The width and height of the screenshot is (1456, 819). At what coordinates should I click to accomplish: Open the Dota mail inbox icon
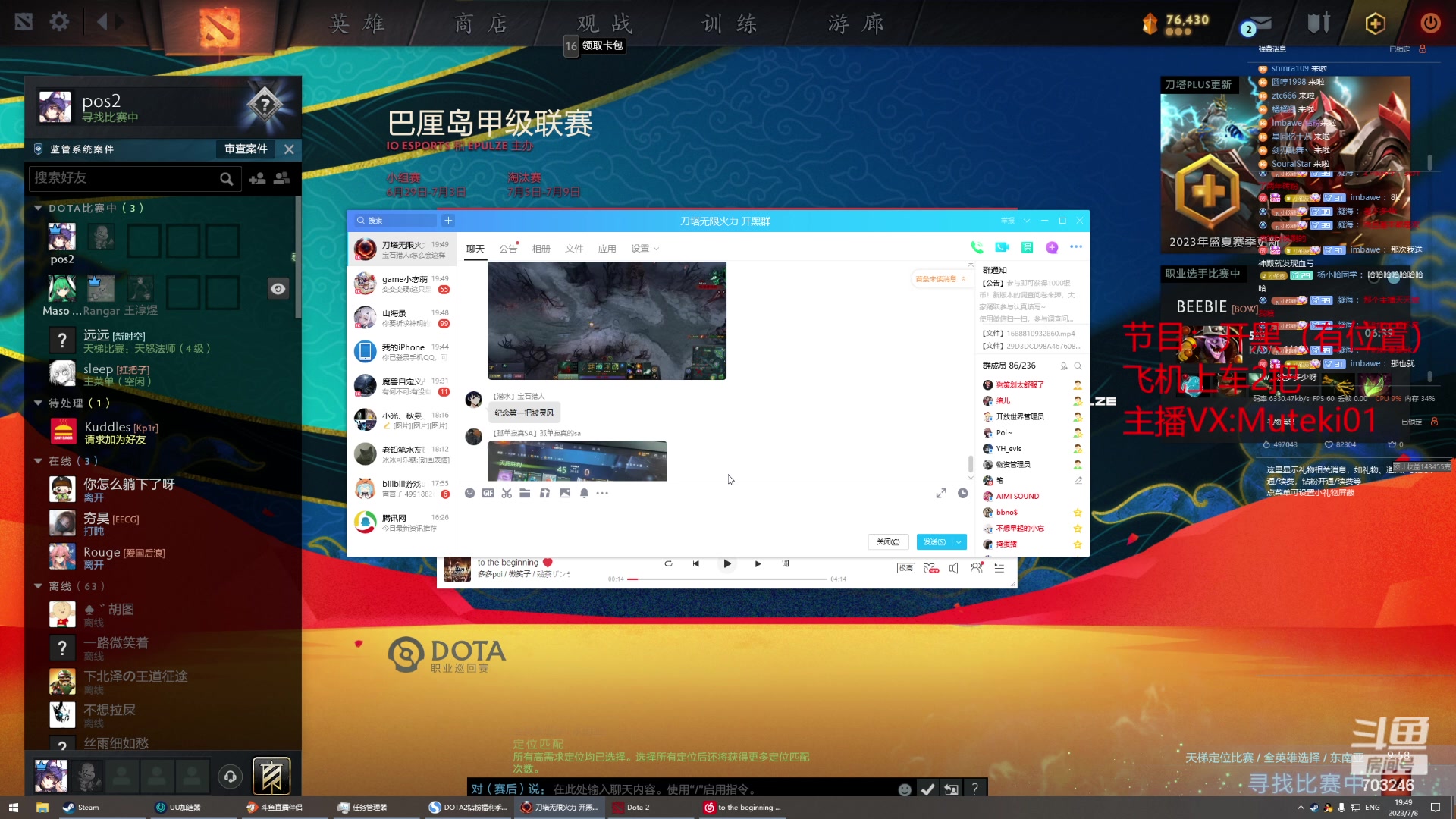1260,24
